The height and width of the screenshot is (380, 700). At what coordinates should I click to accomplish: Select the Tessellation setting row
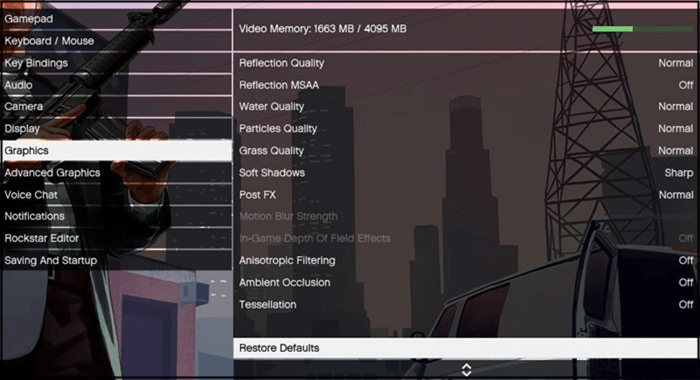pos(465,305)
